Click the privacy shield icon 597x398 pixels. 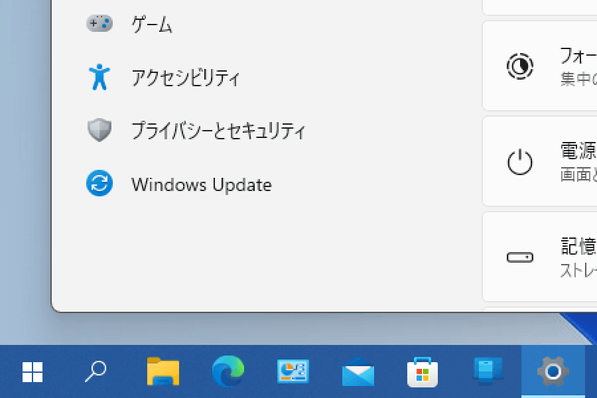click(99, 130)
